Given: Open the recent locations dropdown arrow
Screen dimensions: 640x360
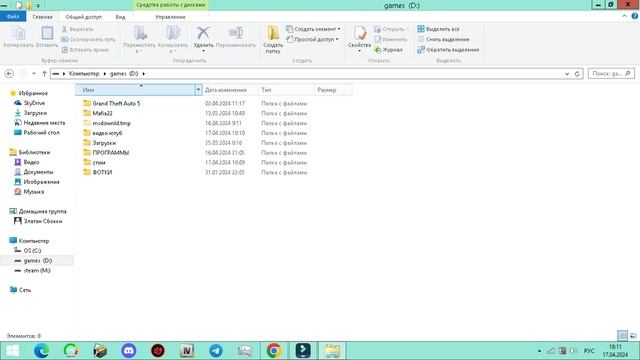Looking at the screenshot, I should [x=34, y=73].
